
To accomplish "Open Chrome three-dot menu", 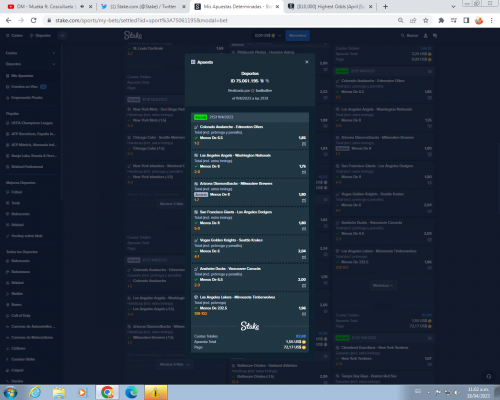I will [x=492, y=20].
